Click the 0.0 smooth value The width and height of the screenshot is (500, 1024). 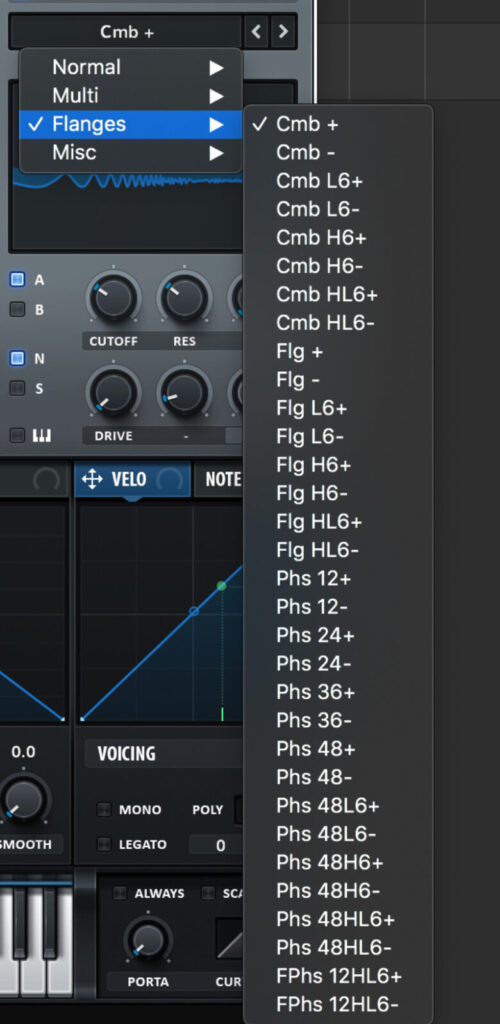[23, 752]
